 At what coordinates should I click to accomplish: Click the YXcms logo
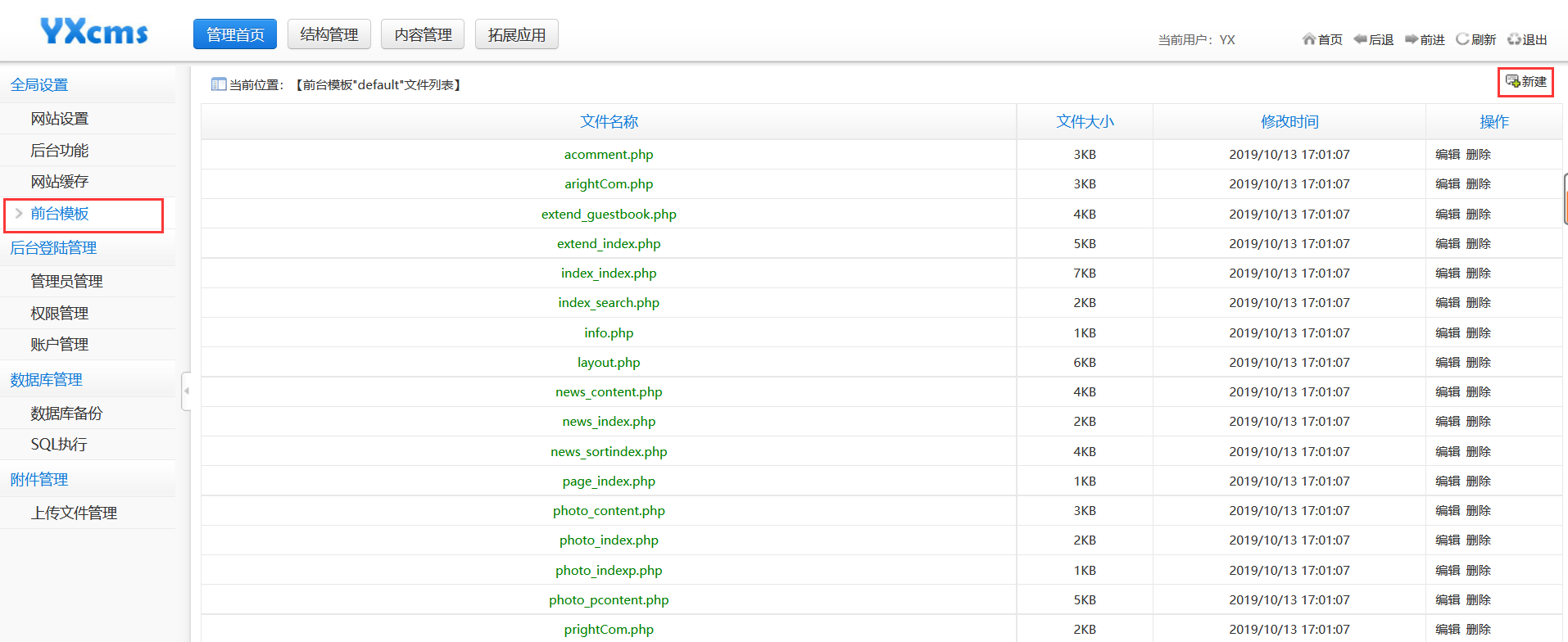94,32
